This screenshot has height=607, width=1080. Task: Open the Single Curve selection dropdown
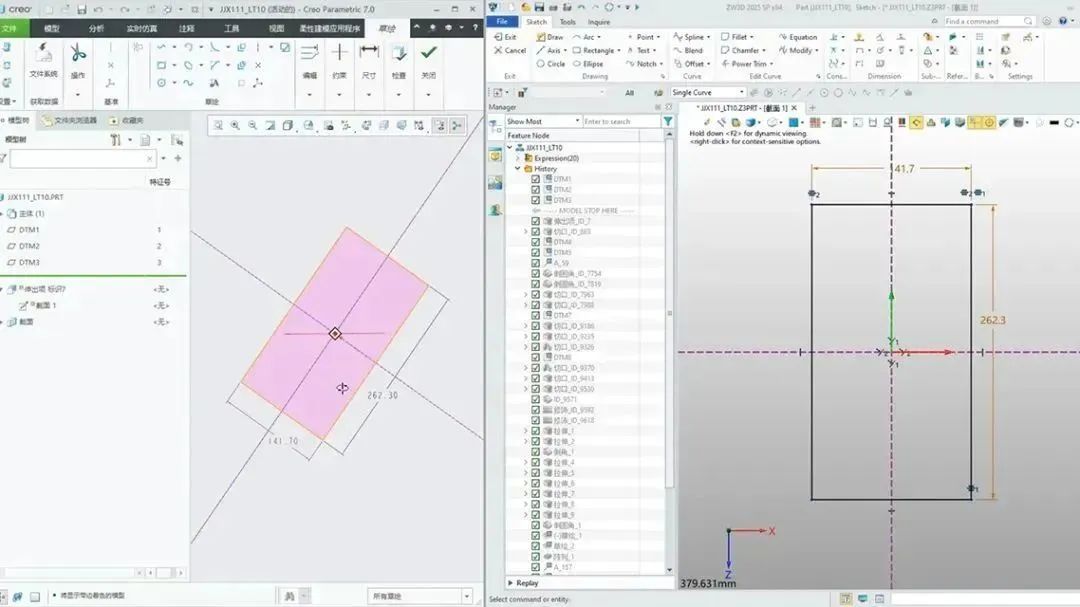(x=706, y=93)
